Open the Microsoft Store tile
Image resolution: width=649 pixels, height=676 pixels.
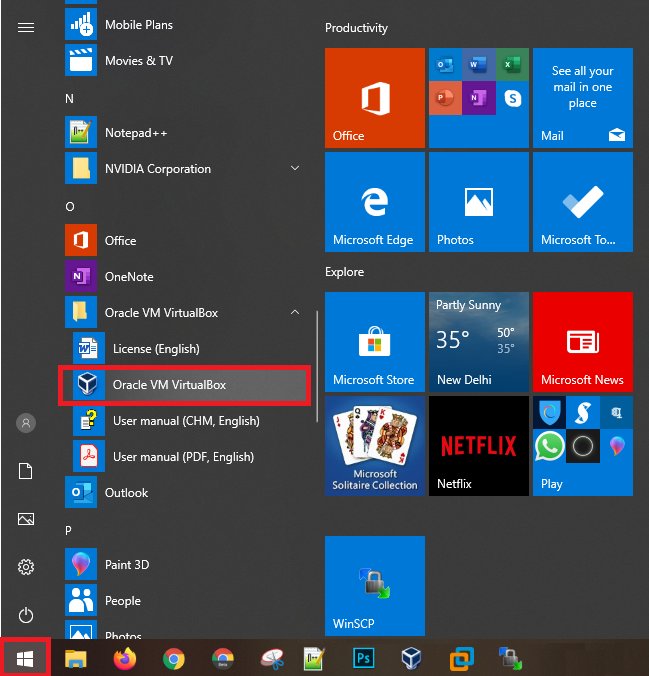(x=375, y=342)
